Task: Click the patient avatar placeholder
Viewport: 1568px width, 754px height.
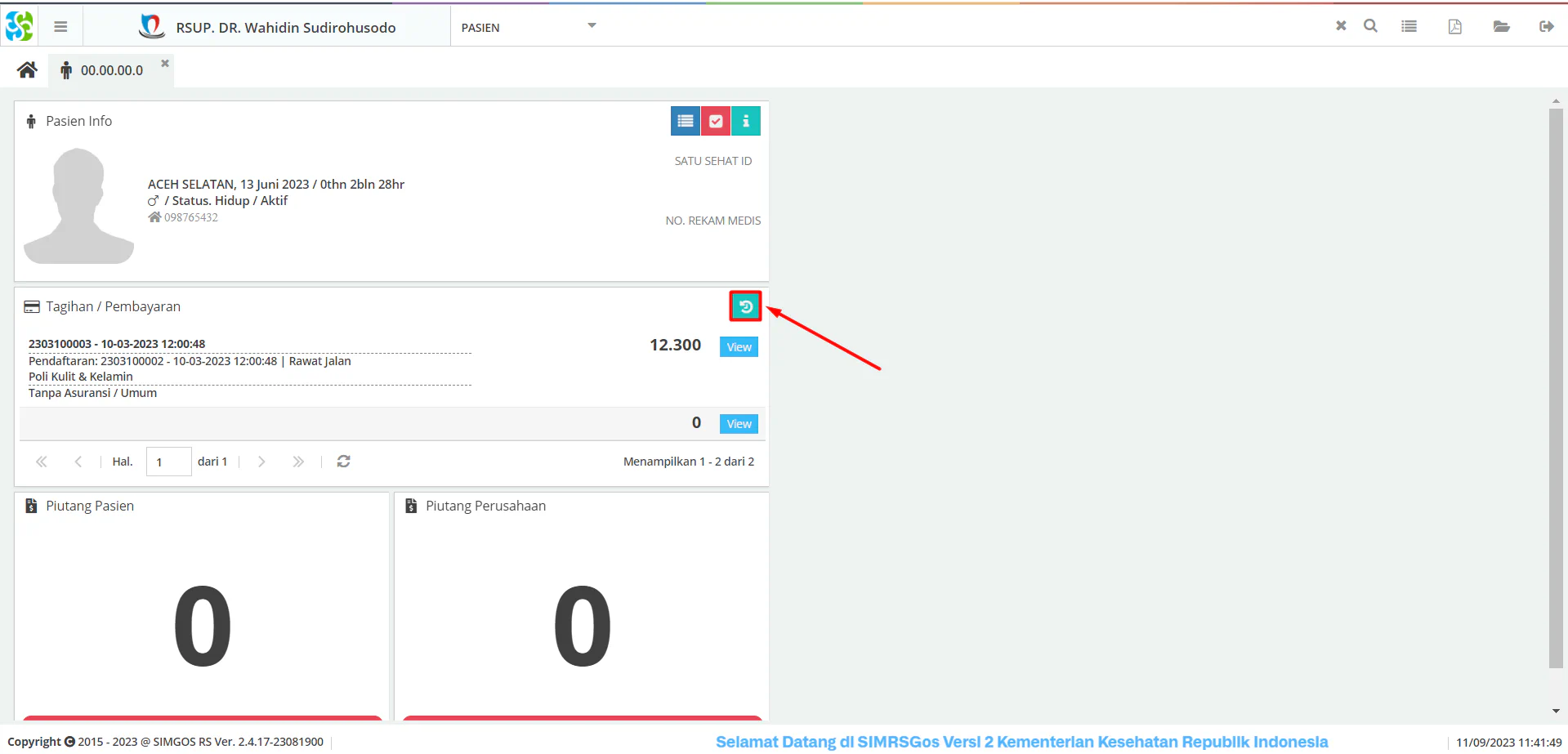Action: (78, 206)
